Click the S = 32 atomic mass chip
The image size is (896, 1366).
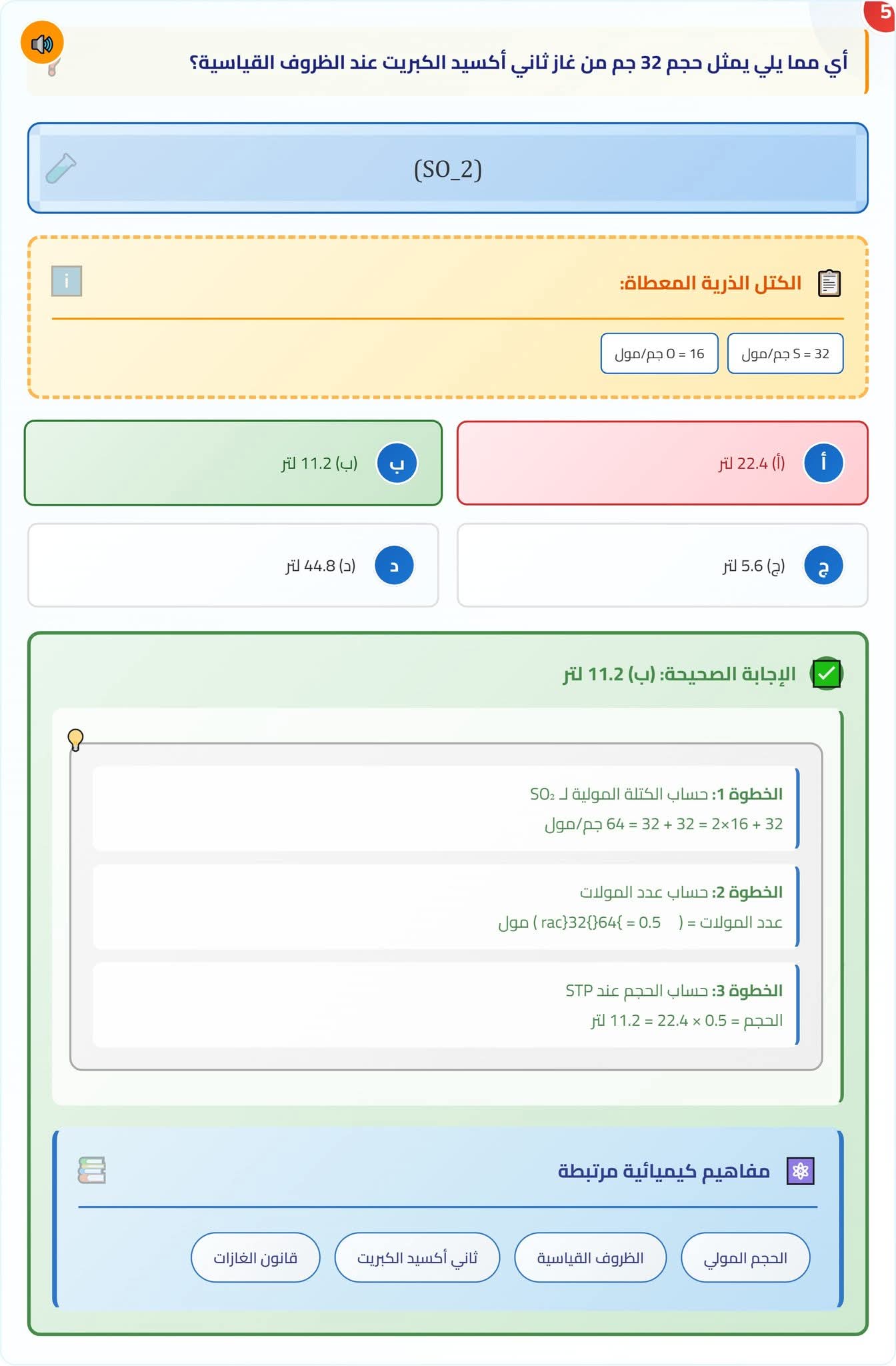[x=785, y=354]
